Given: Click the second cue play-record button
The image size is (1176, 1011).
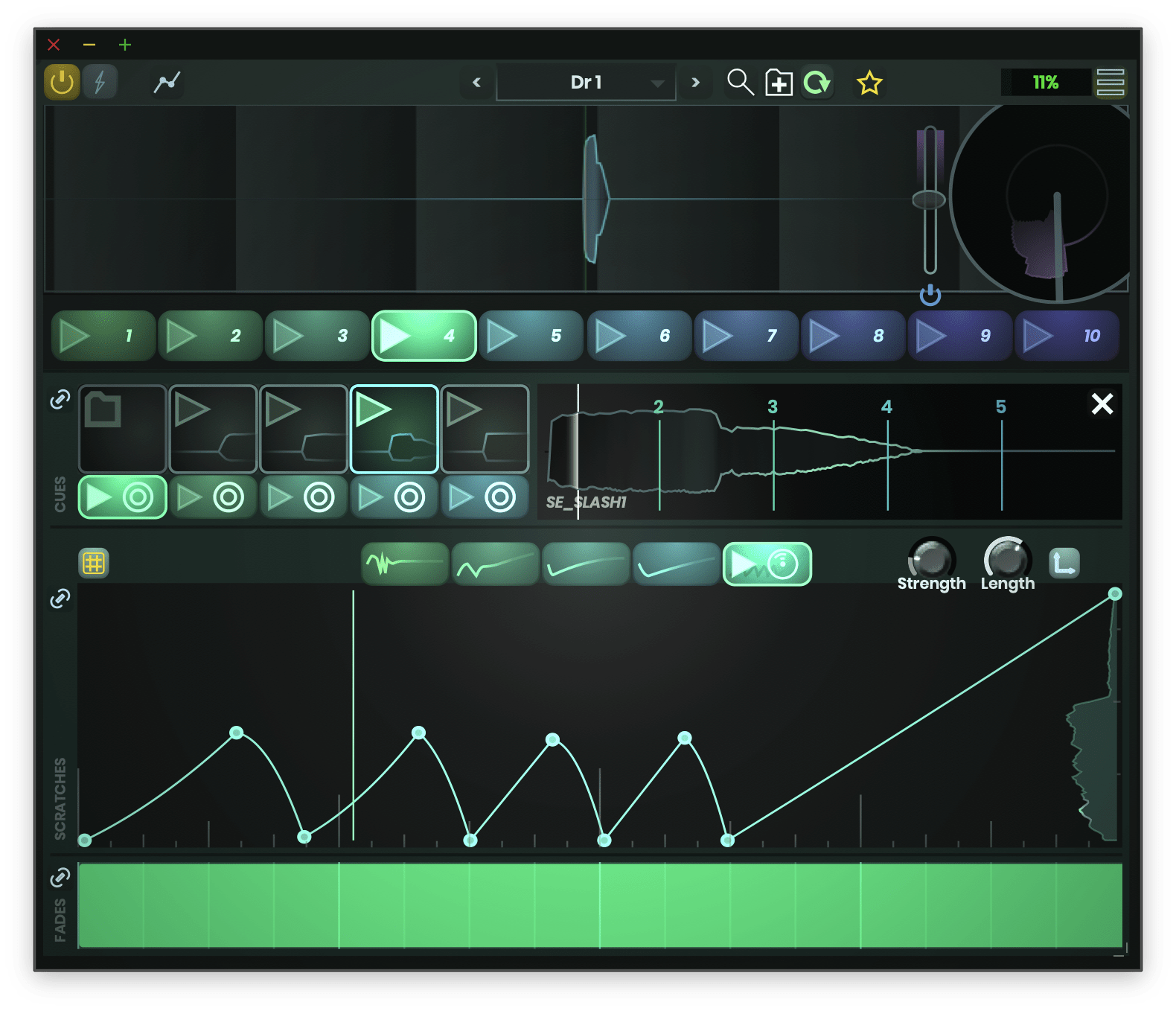Looking at the screenshot, I should [214, 497].
